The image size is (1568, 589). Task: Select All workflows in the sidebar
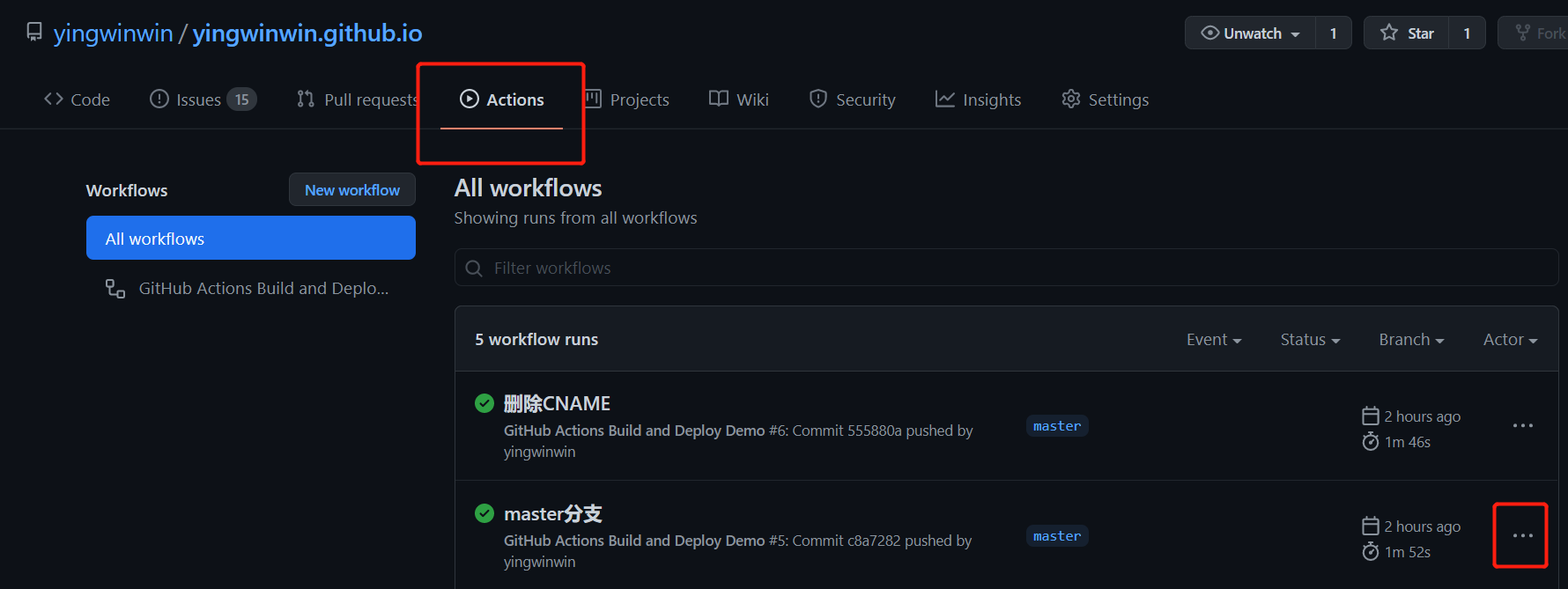tap(251, 239)
